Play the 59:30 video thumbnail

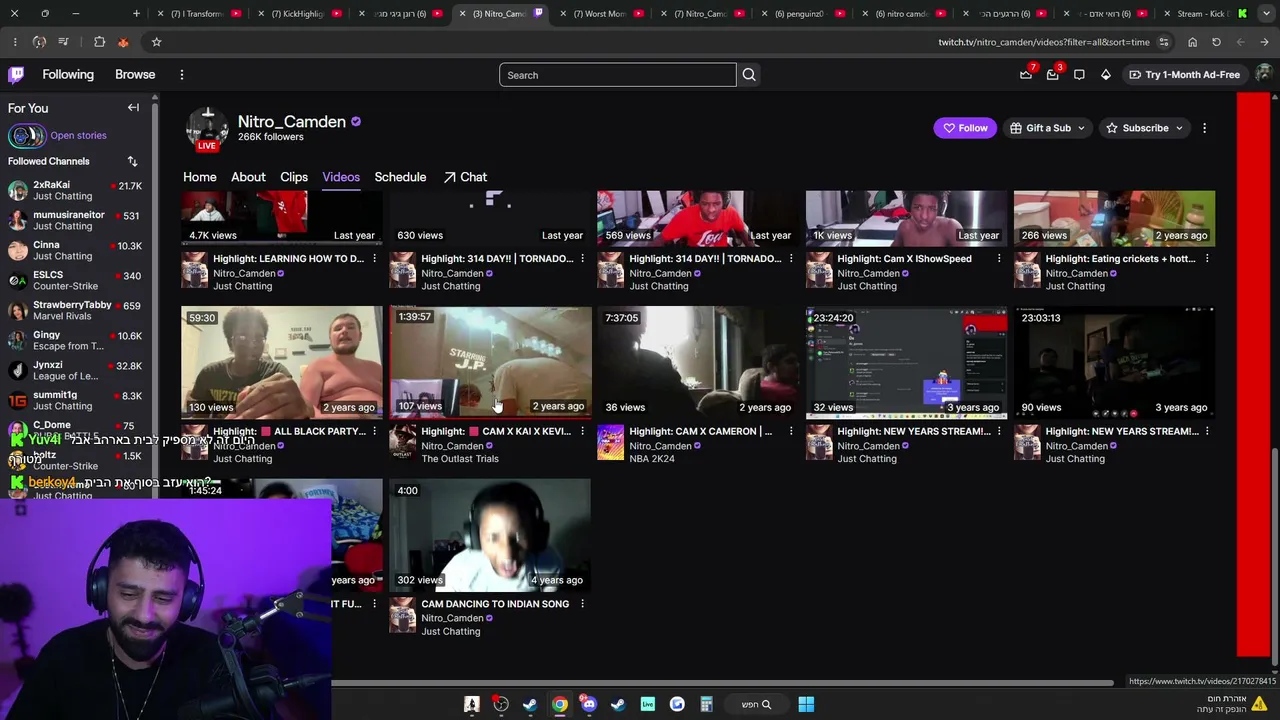click(281, 362)
